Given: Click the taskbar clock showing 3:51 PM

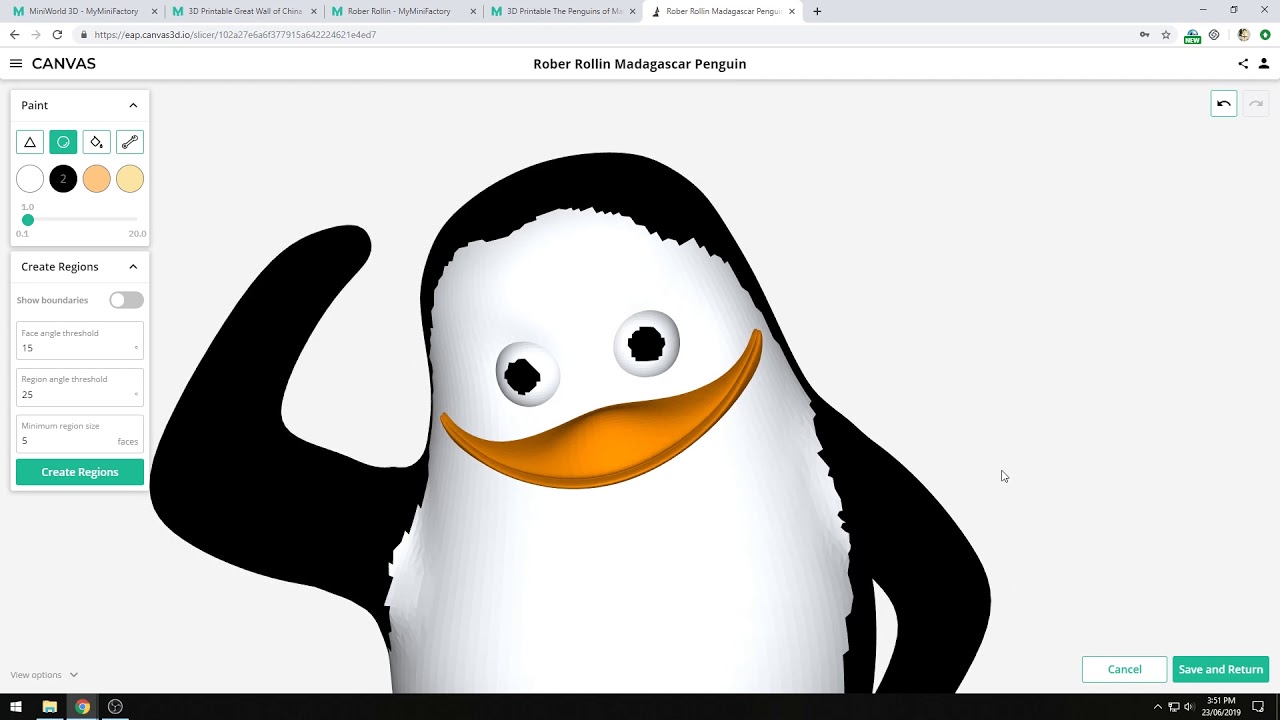Looking at the screenshot, I should pos(1221,707).
